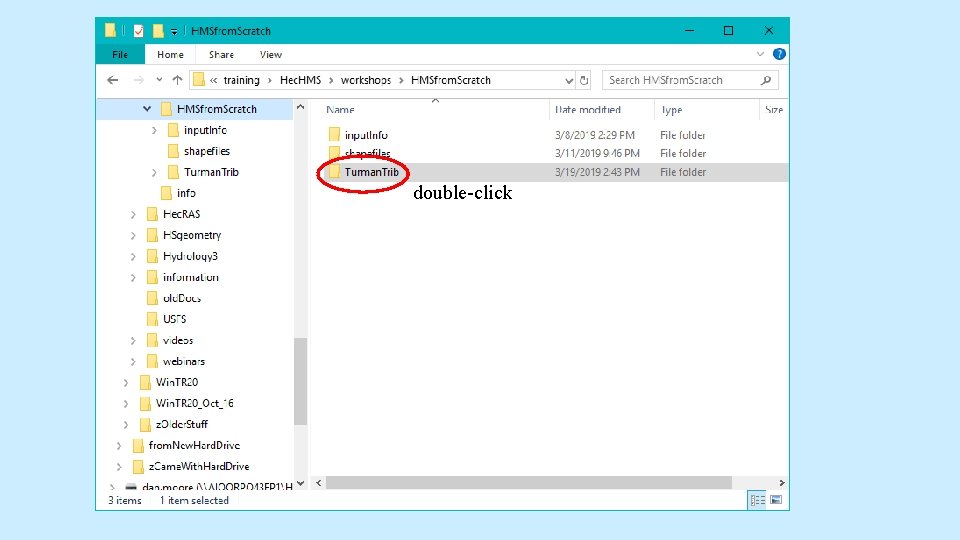Open the View ribbon tab
The height and width of the screenshot is (540, 960).
[271, 54]
